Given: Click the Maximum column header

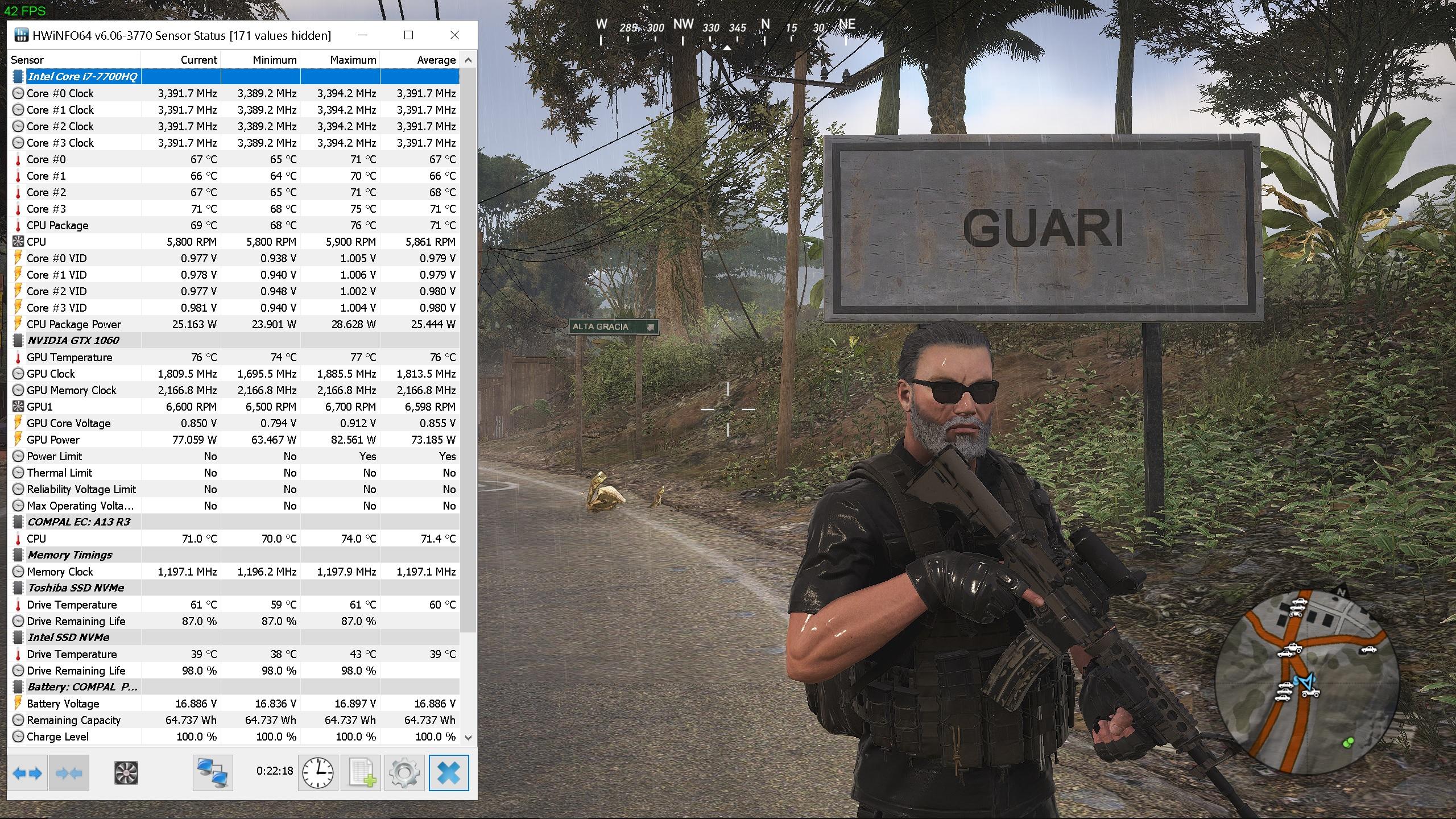Looking at the screenshot, I should coord(353,60).
